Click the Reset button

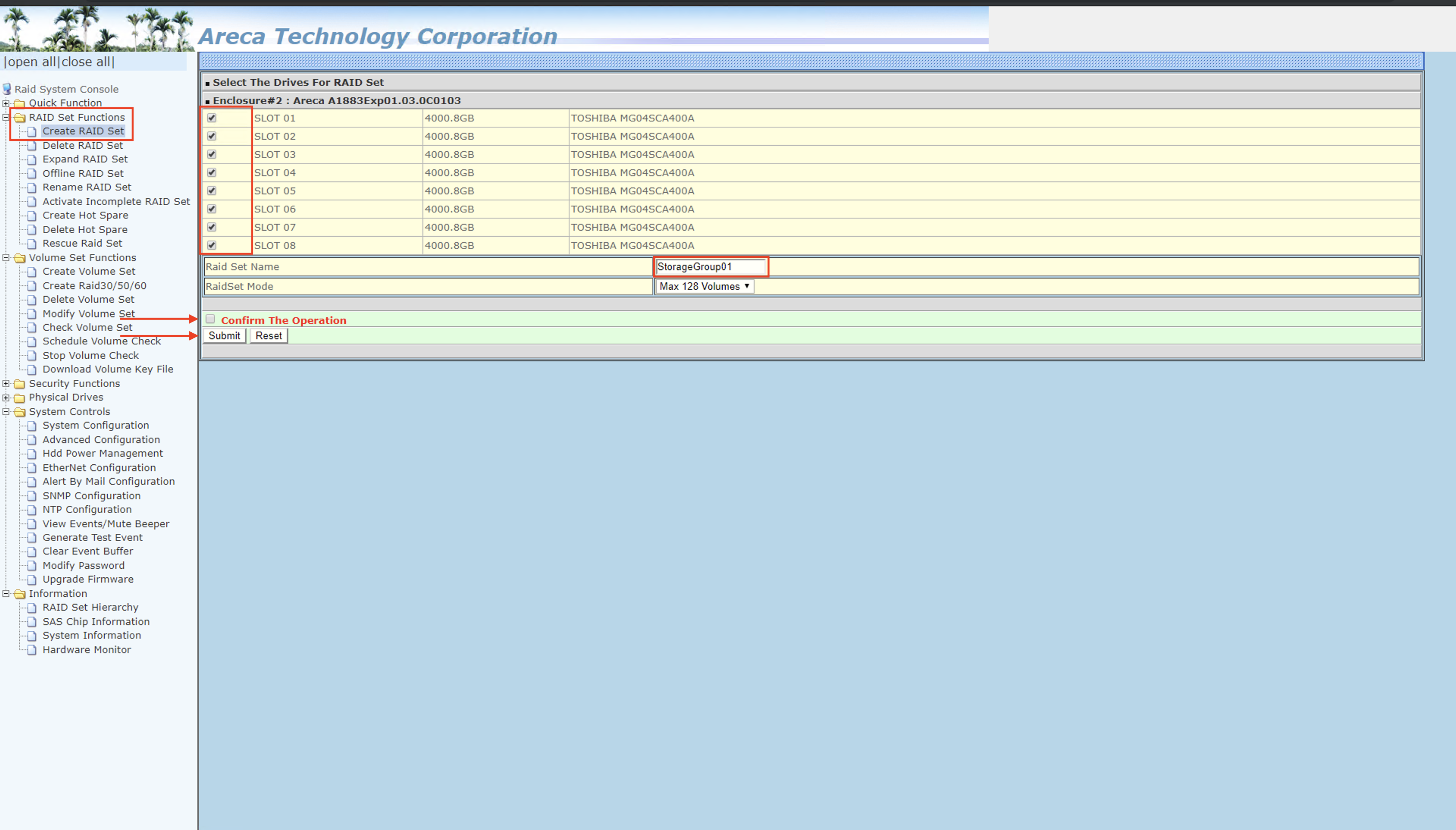point(269,336)
